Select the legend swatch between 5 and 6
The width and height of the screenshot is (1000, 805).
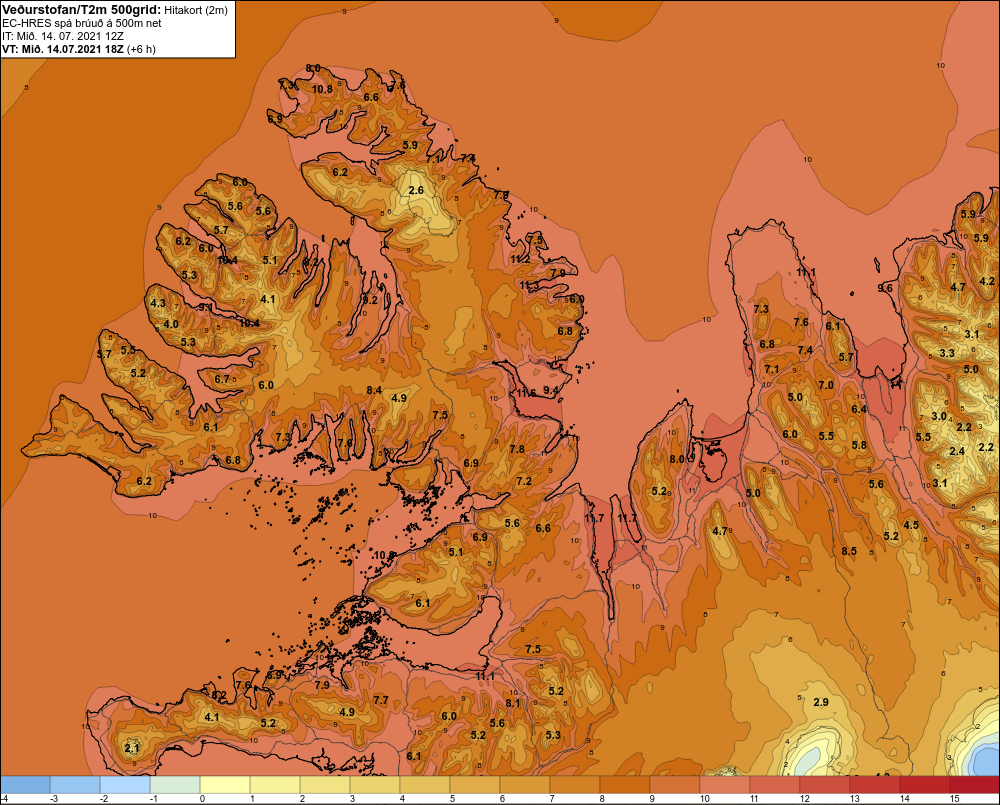coord(475,785)
